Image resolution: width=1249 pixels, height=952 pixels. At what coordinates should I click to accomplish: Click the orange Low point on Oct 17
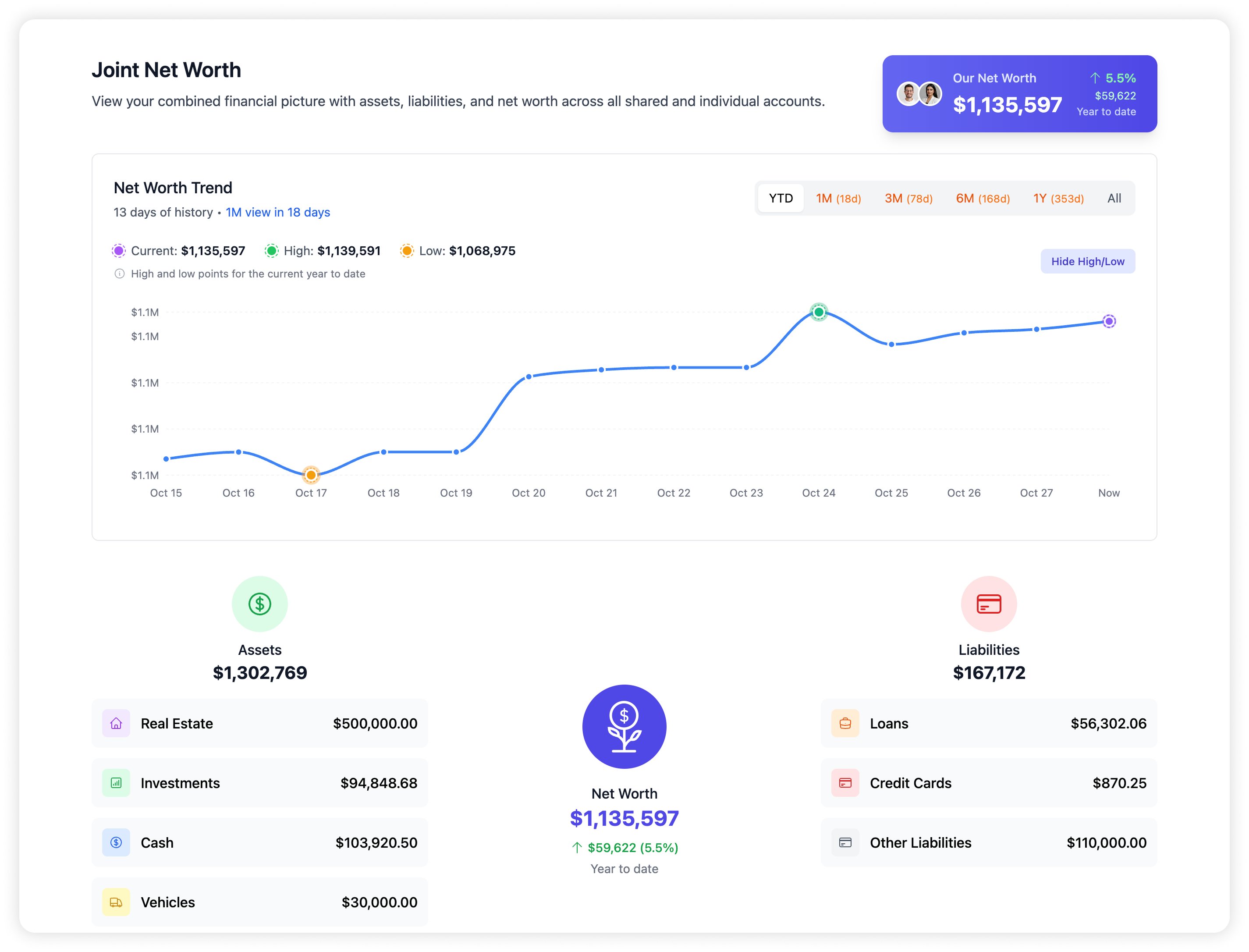click(x=311, y=475)
